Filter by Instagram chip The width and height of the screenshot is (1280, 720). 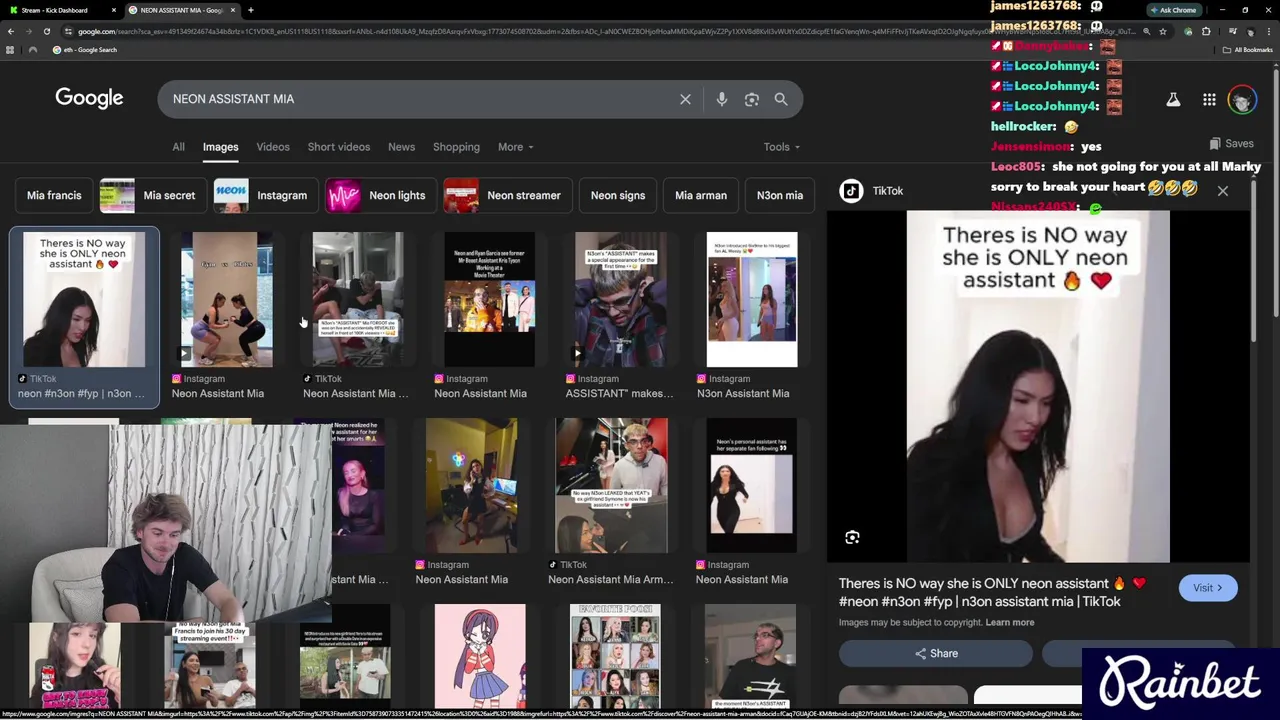pyautogui.click(x=265, y=195)
